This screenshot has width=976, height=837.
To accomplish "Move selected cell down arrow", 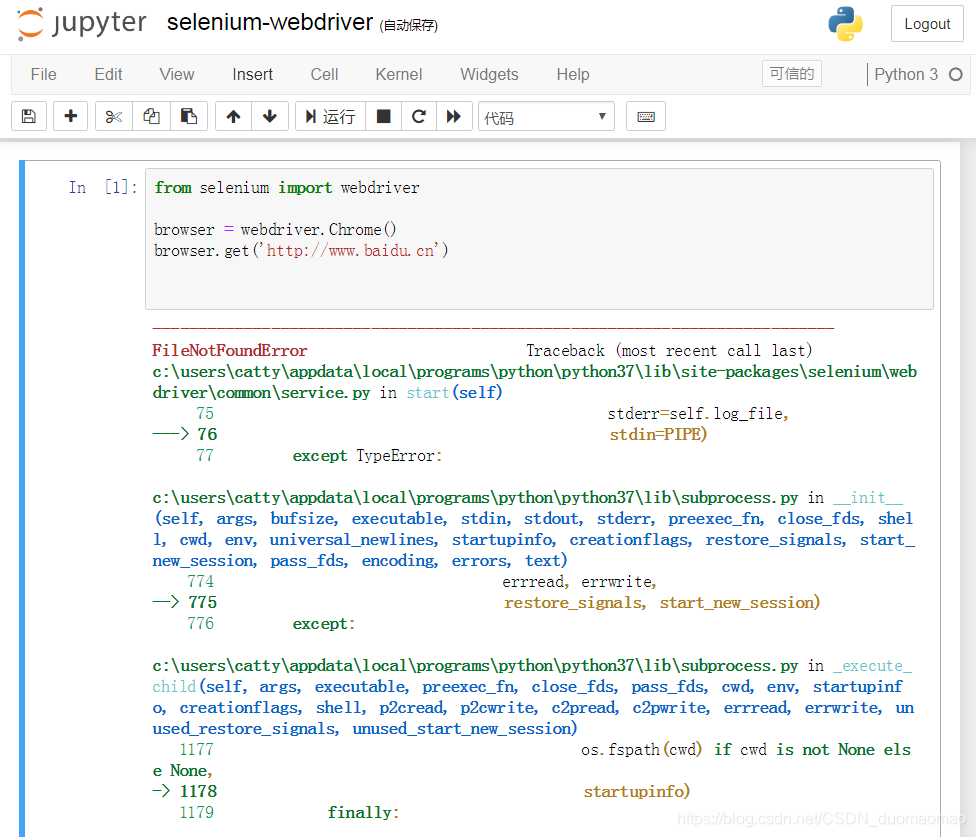I will pos(270,116).
